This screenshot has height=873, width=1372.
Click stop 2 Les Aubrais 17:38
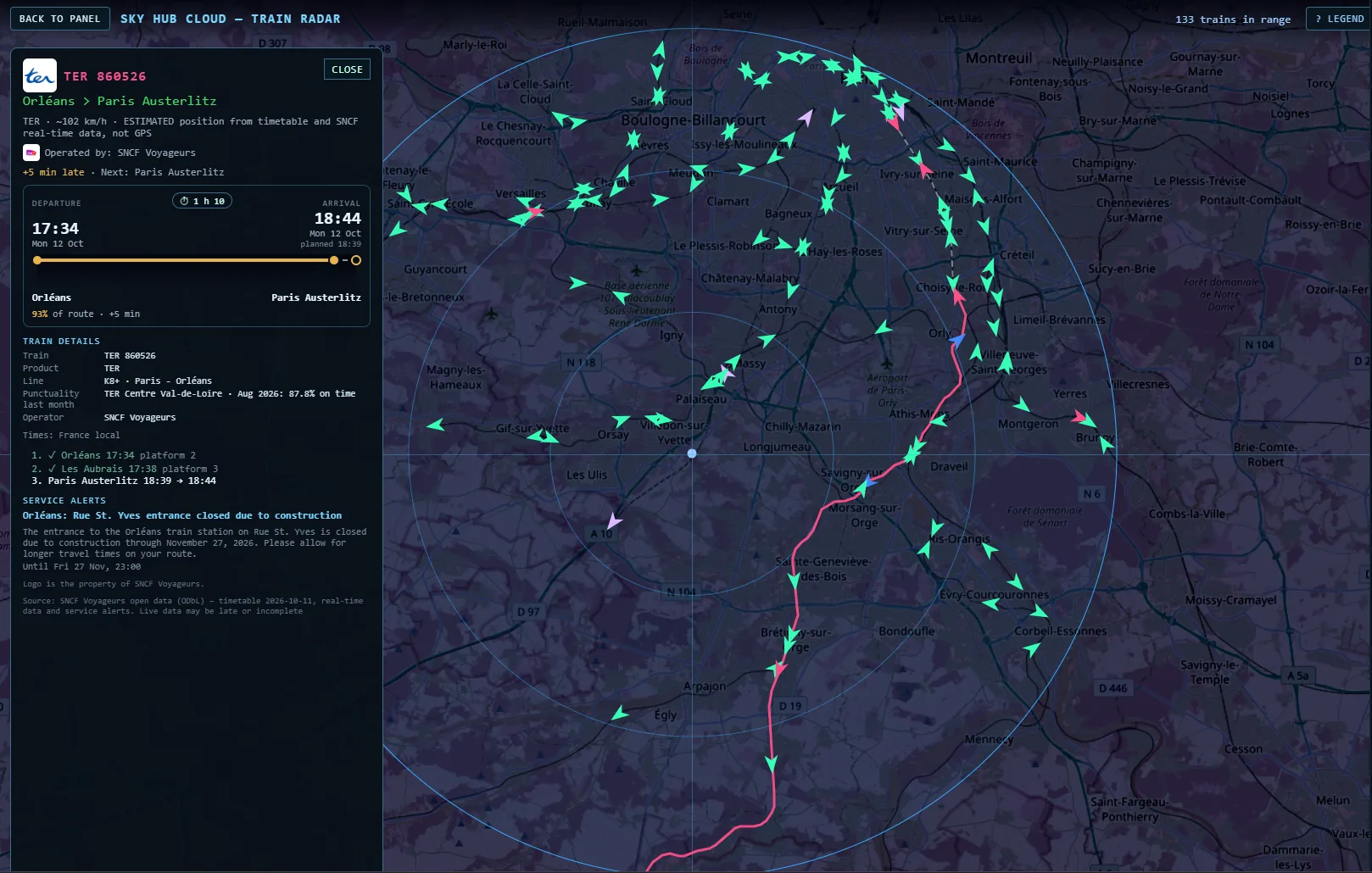coord(125,469)
